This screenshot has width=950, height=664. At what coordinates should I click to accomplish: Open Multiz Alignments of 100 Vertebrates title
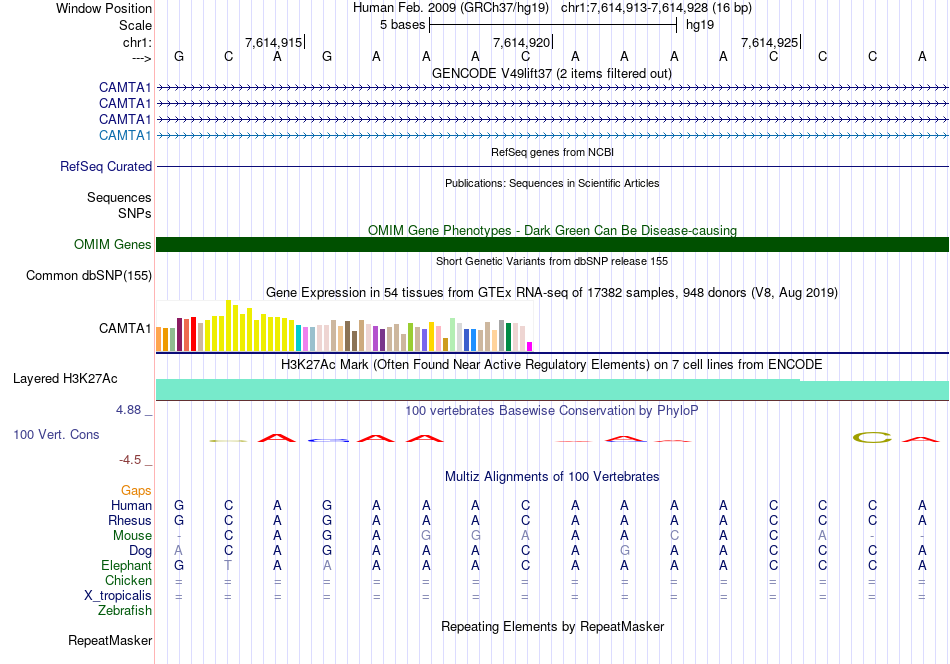coord(552,477)
